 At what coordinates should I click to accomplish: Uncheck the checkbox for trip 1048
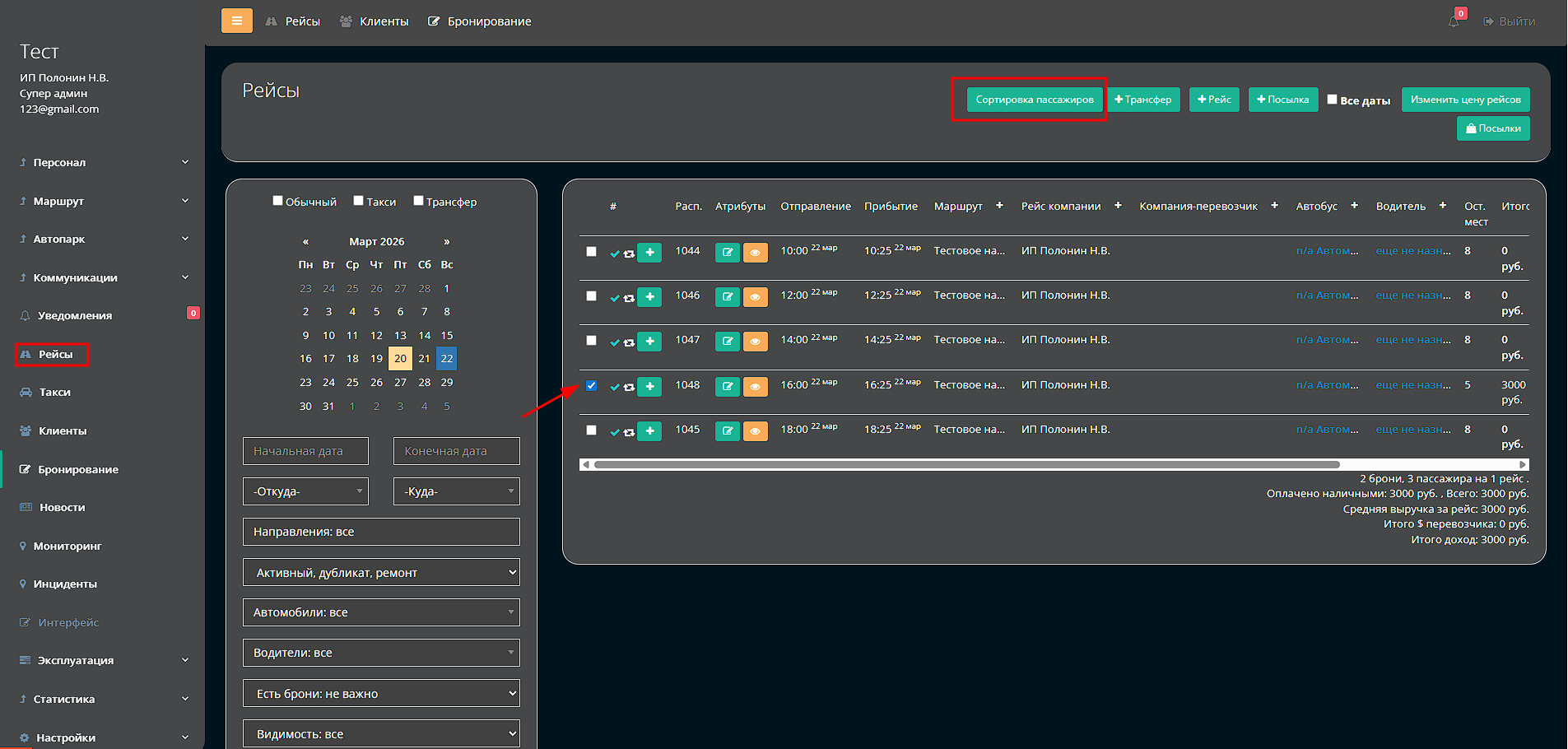591,385
